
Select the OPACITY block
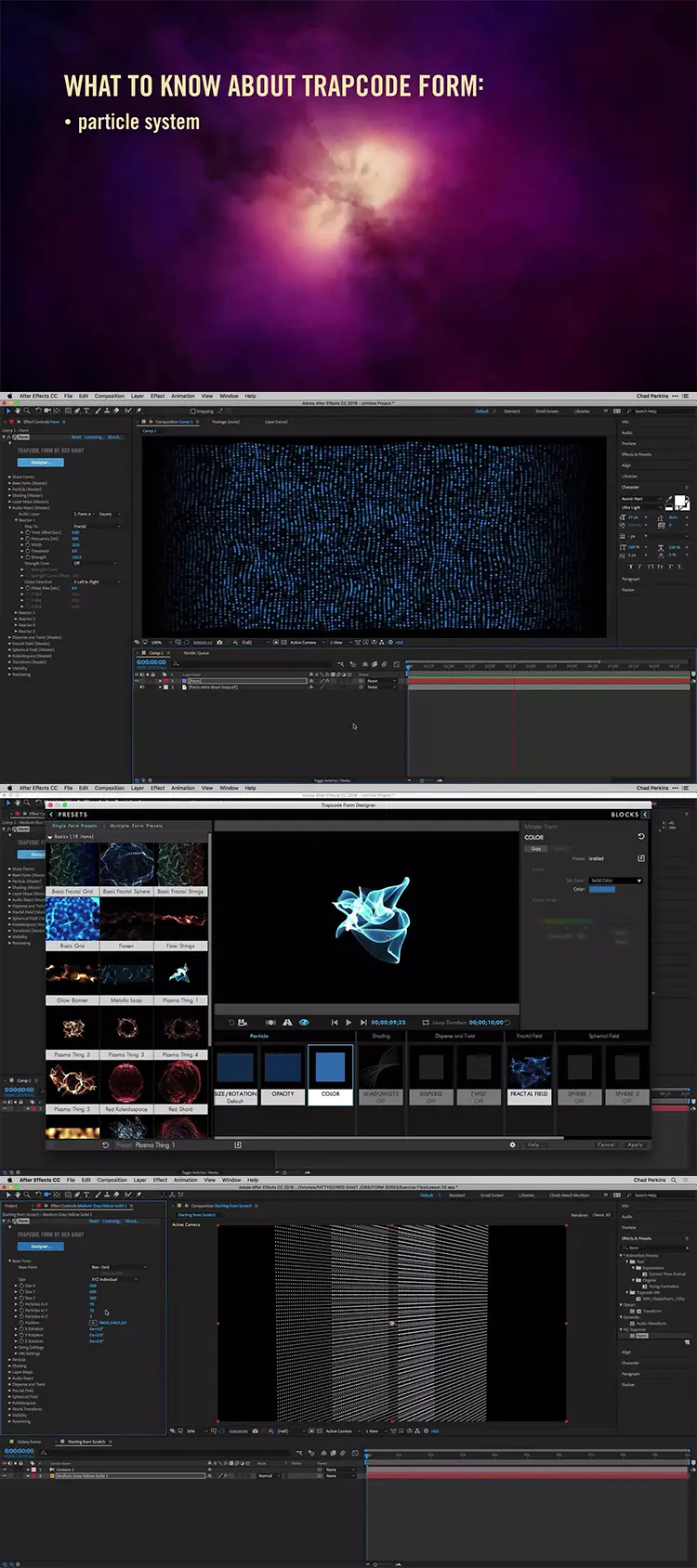pos(283,1075)
